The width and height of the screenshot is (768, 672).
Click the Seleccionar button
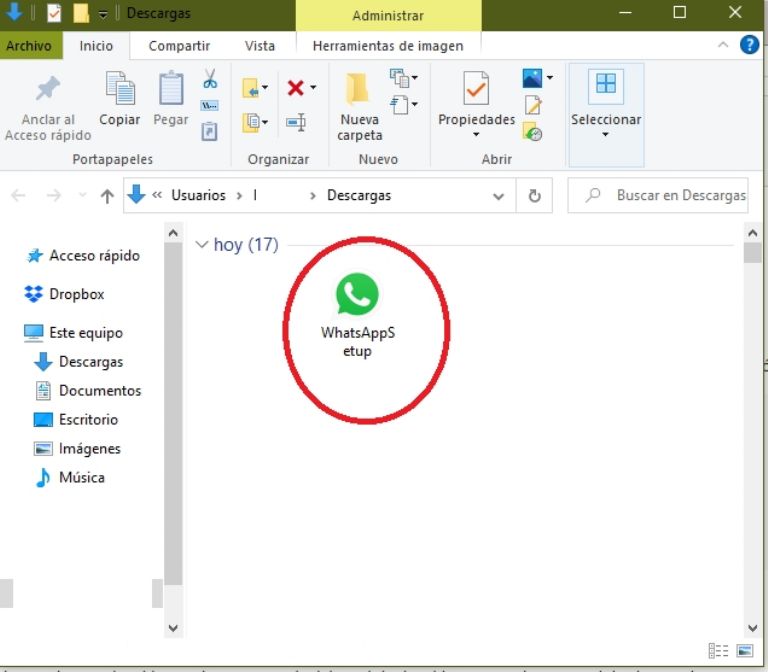pos(605,115)
